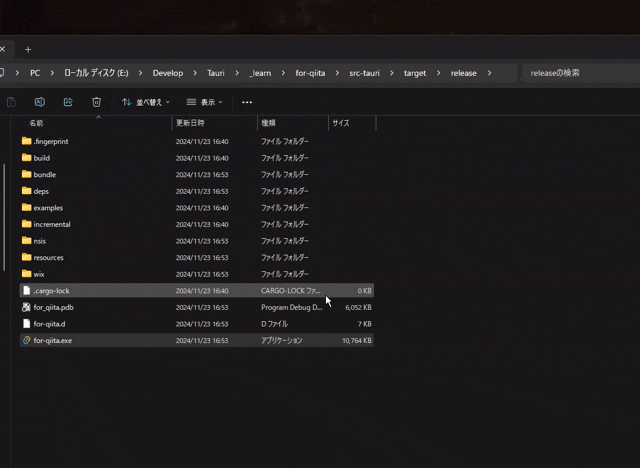
Task: Select the file name text for_qiita.pdb
Action: pos(53,307)
